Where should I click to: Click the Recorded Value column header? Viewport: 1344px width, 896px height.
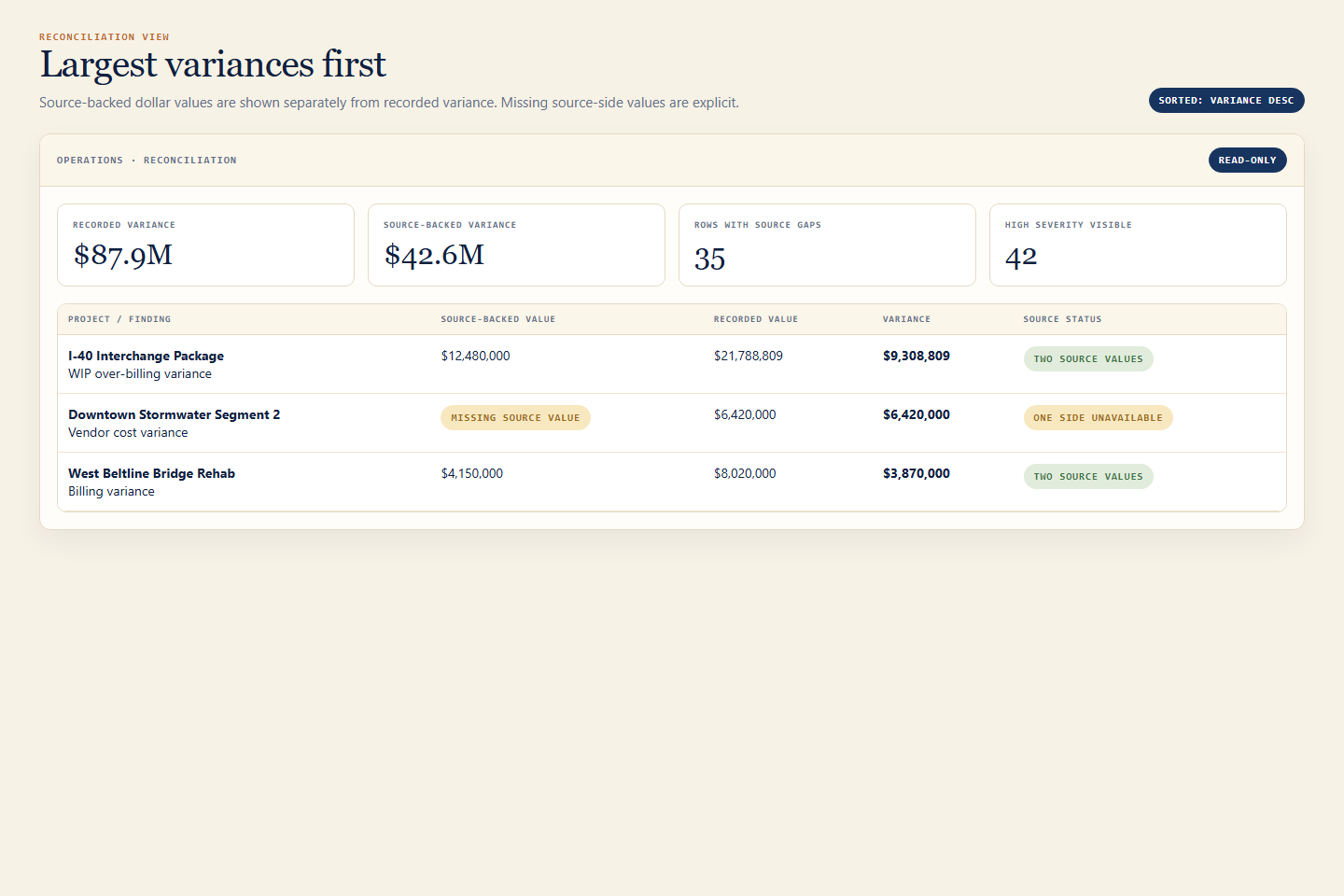click(x=756, y=319)
